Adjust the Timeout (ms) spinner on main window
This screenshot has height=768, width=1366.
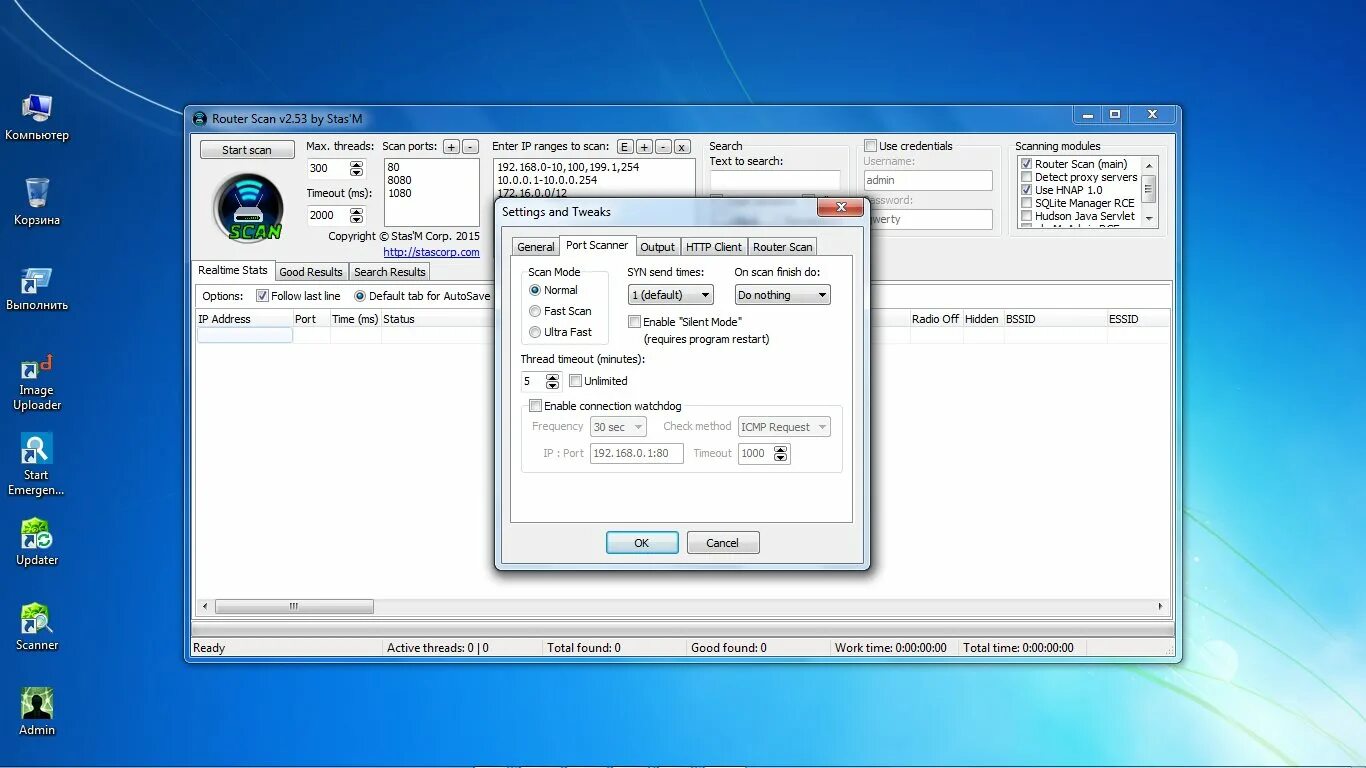(x=357, y=215)
